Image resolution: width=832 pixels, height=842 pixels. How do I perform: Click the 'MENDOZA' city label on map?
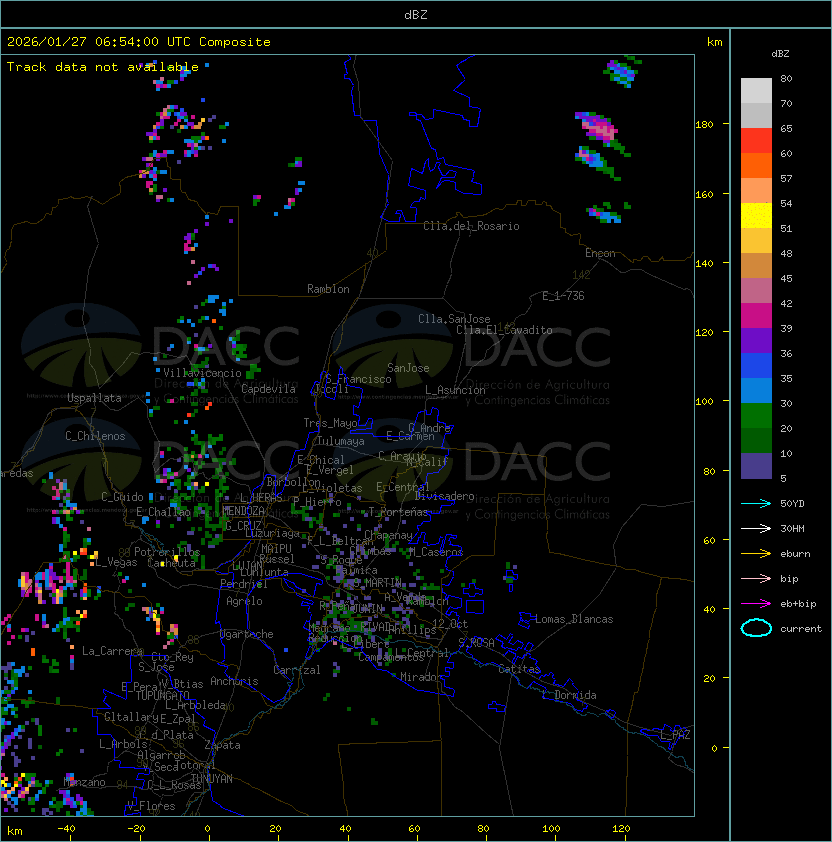(x=243, y=511)
